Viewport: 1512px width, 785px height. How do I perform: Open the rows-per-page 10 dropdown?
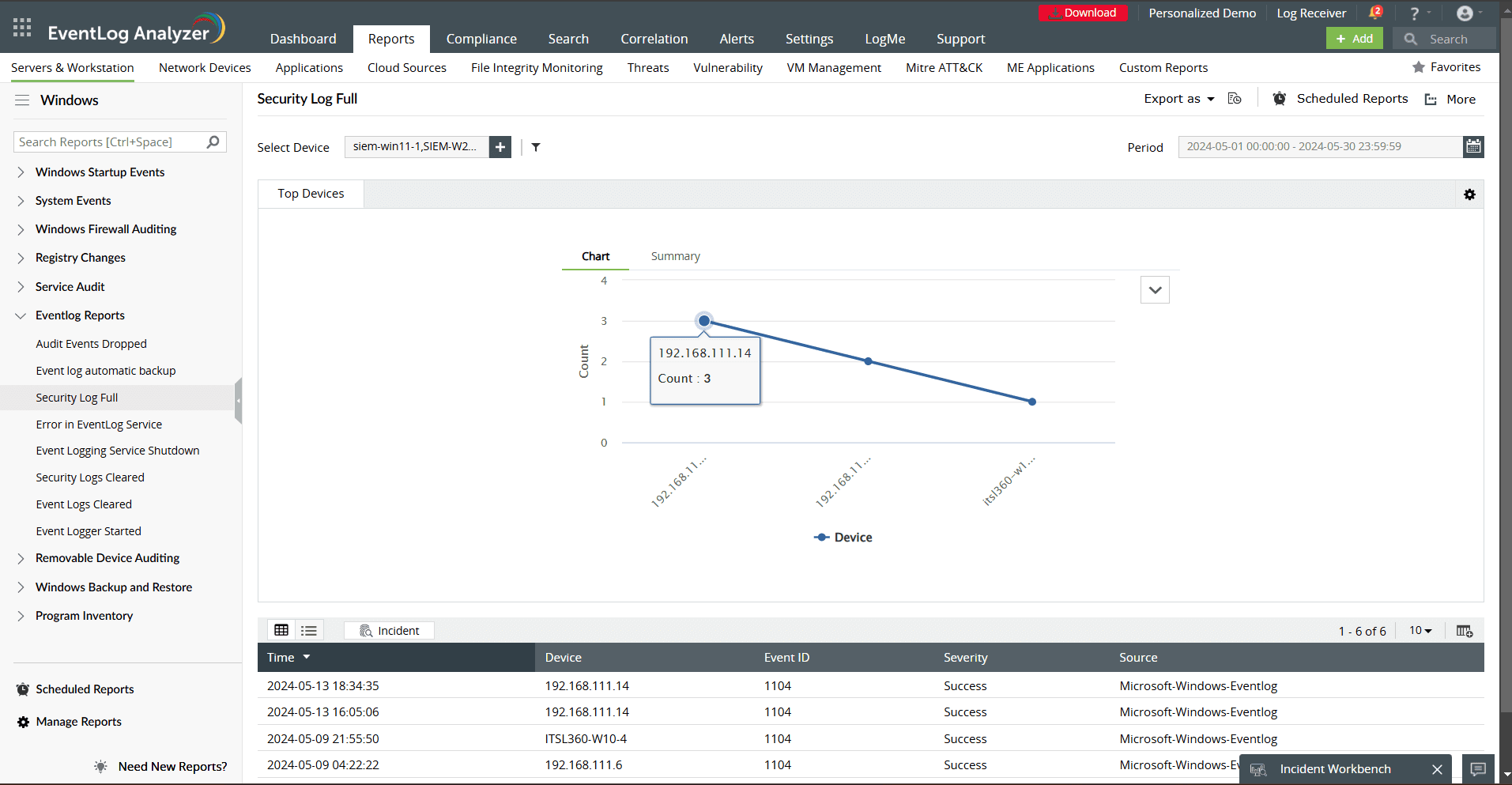click(x=1420, y=631)
